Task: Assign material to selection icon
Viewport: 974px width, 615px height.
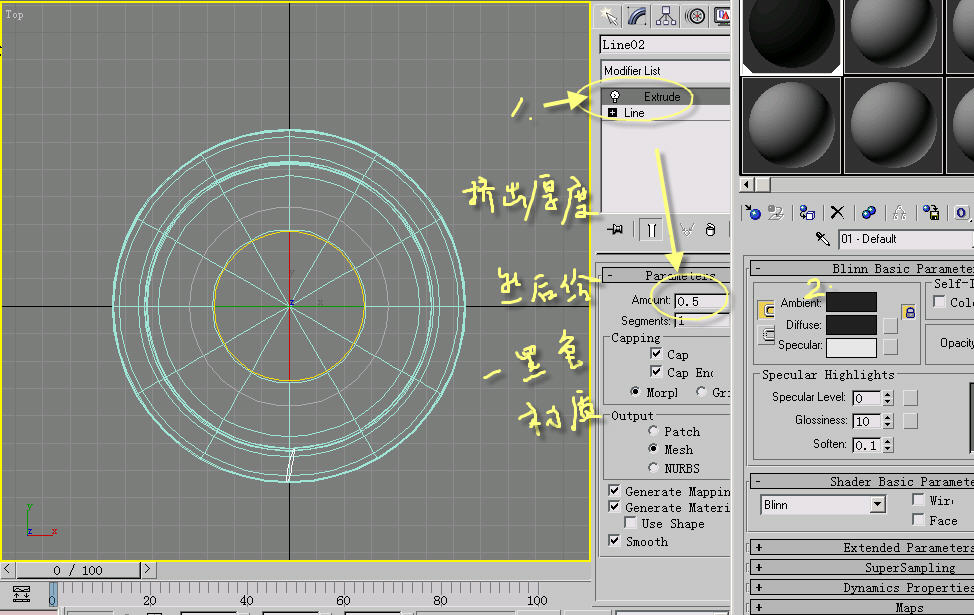Action: (x=807, y=213)
